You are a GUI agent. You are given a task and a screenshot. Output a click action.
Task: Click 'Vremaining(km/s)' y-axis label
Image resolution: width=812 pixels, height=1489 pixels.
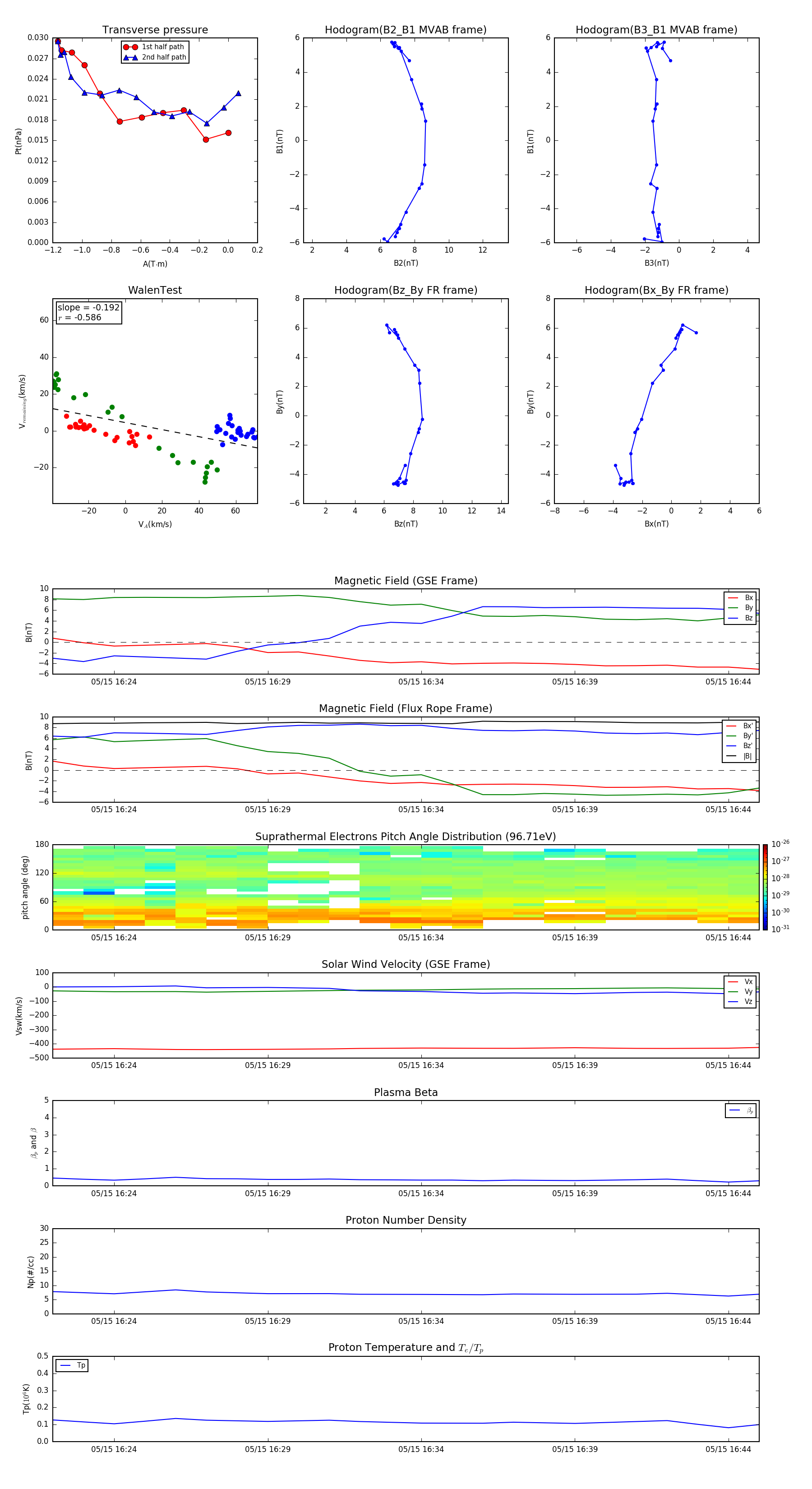(23, 401)
